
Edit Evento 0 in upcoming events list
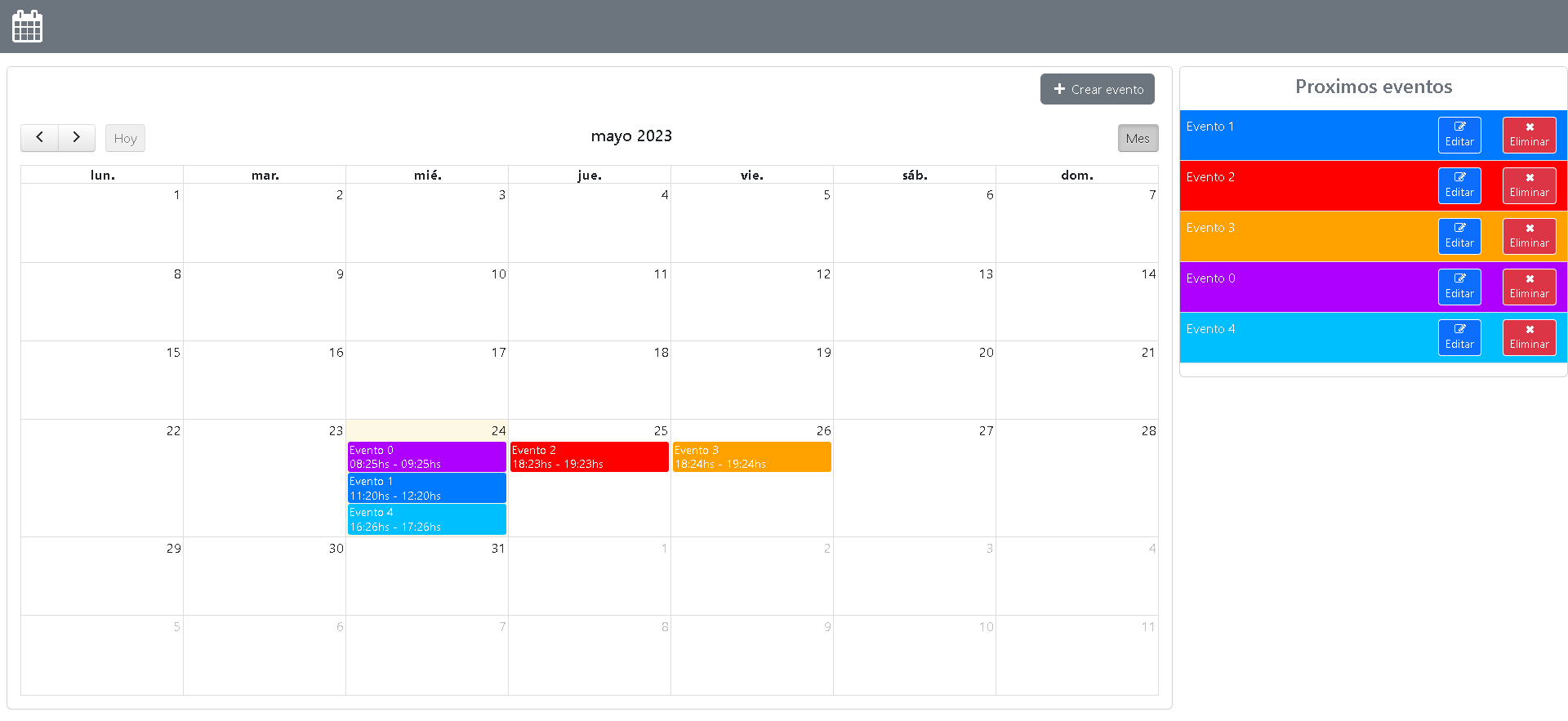point(1459,287)
